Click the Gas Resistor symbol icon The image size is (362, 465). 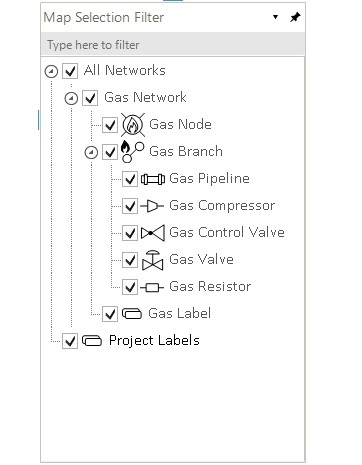(x=152, y=287)
